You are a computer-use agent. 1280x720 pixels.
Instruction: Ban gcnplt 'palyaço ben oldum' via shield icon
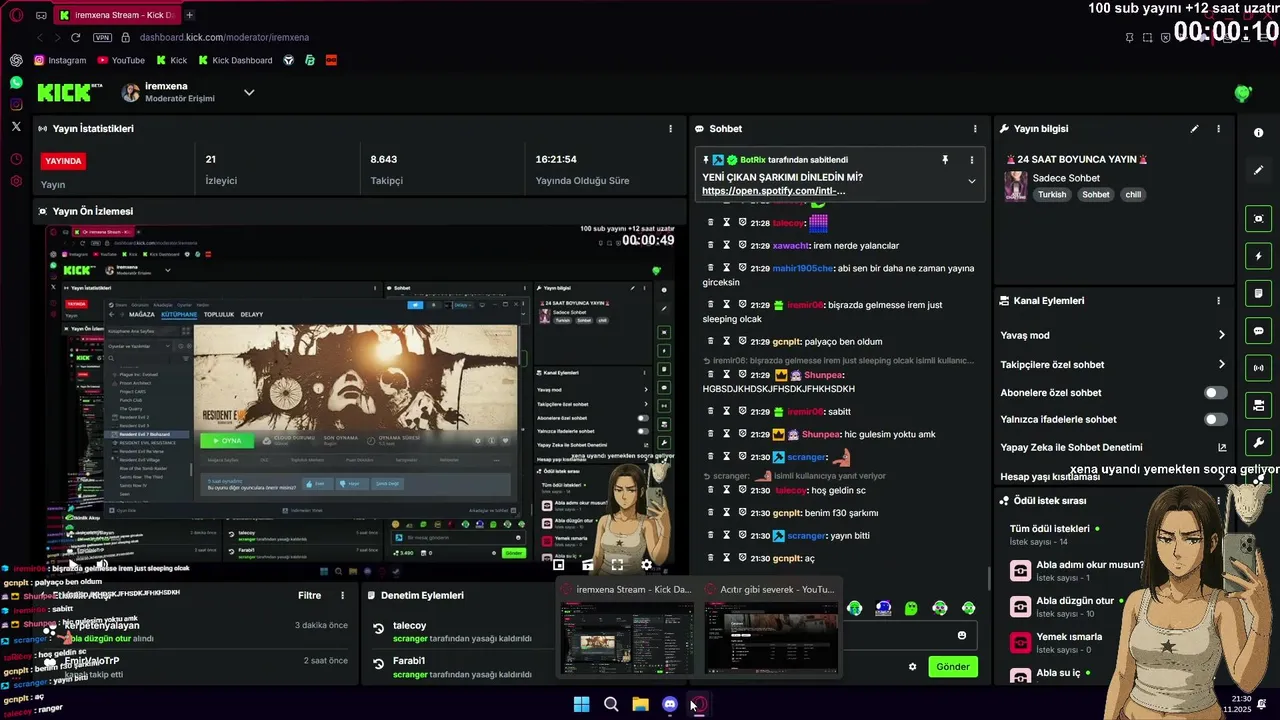click(x=743, y=341)
